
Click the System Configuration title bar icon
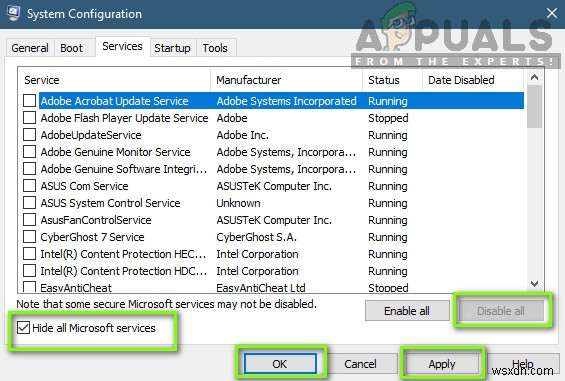(x=14, y=14)
